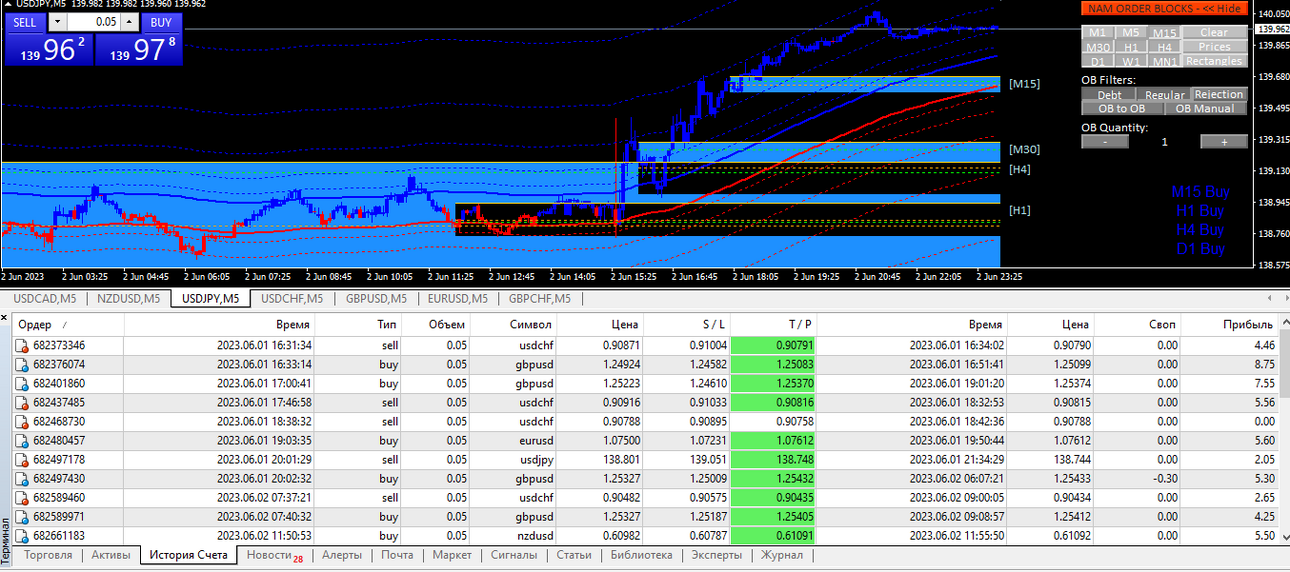Click order icon for 682480457 row
Image resolution: width=1290 pixels, height=572 pixels.
pos(22,440)
